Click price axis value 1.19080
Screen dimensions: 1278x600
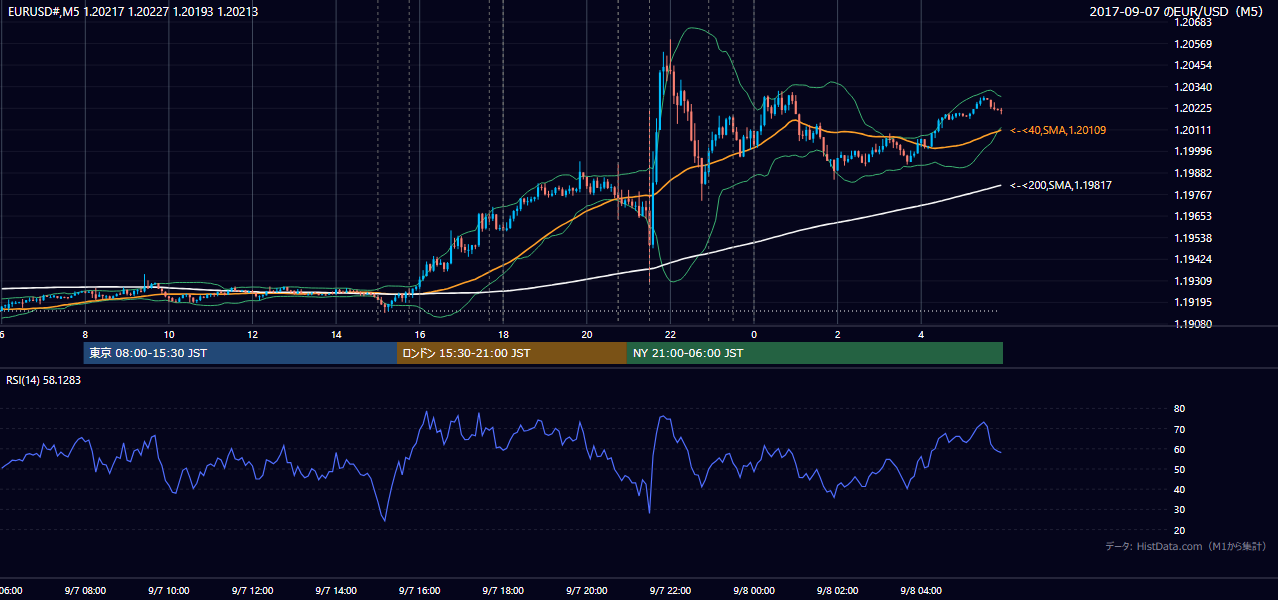click(x=1195, y=324)
